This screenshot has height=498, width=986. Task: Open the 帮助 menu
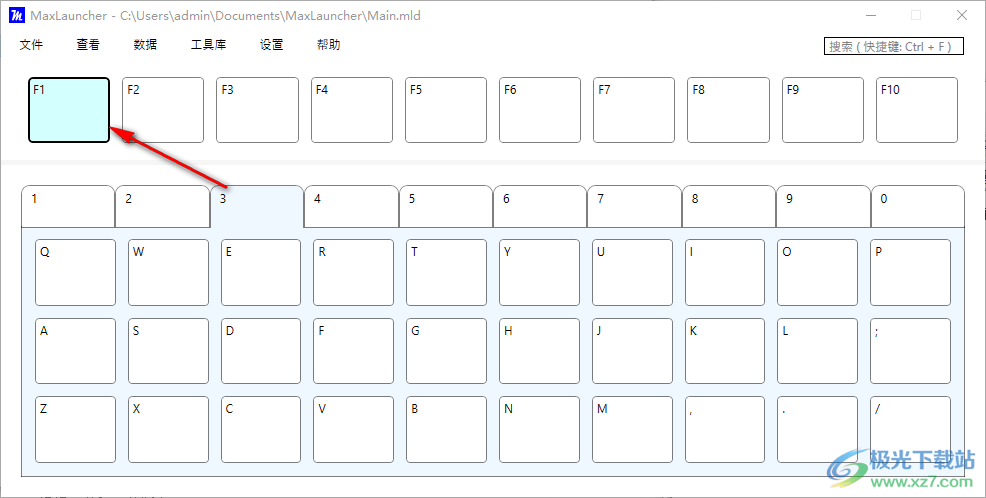(329, 45)
